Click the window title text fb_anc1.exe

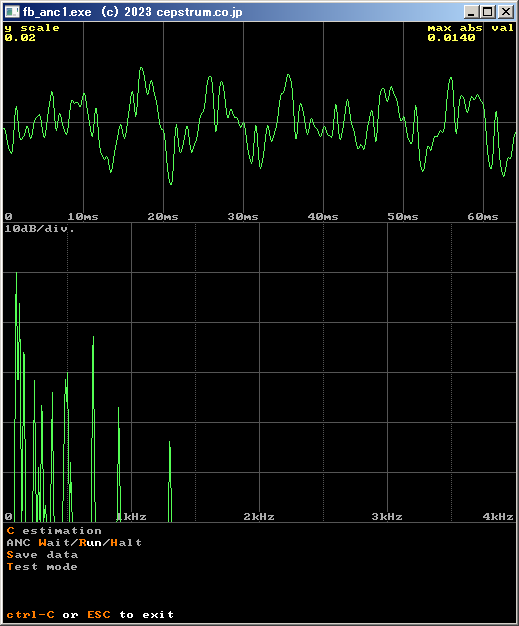(x=57, y=12)
